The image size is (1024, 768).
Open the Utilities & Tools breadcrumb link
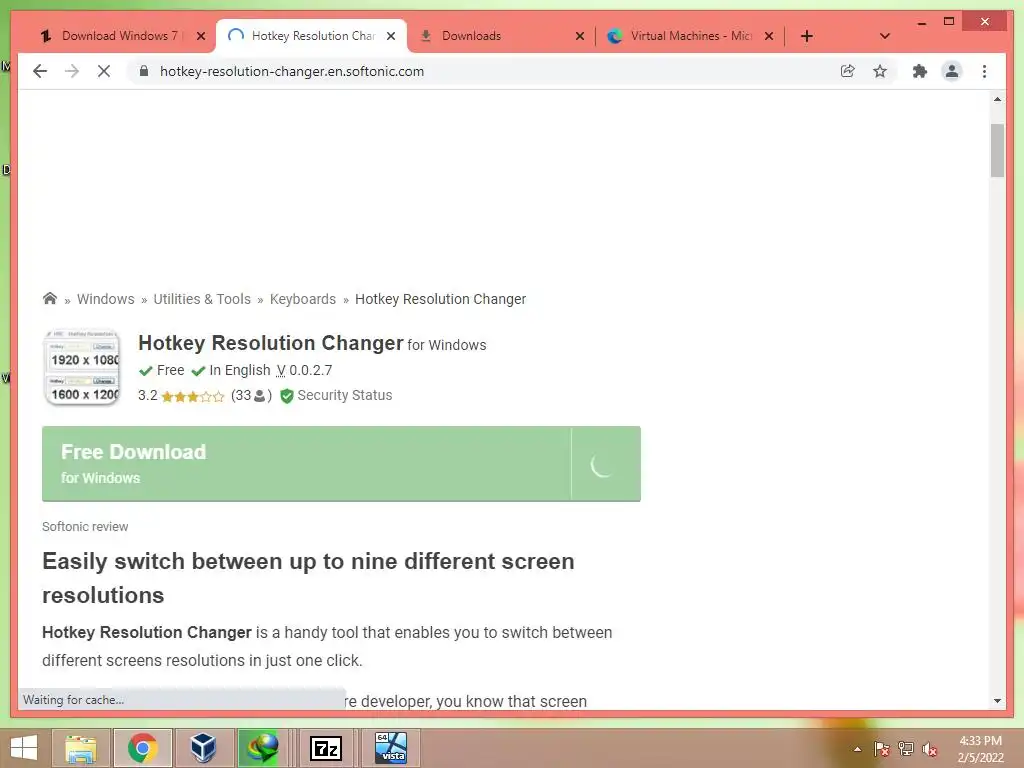pos(202,299)
